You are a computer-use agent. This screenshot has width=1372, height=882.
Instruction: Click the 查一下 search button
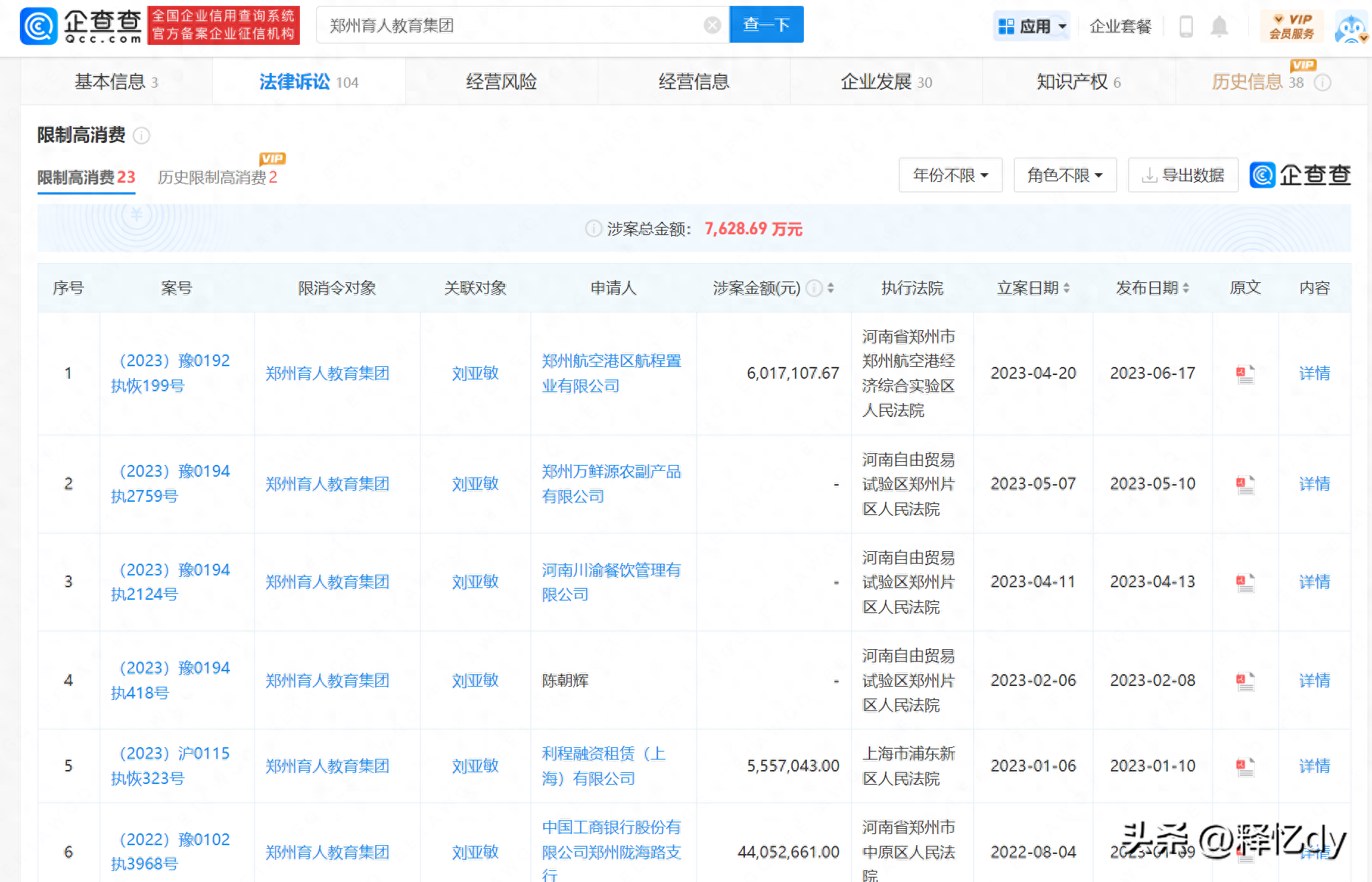[x=766, y=24]
